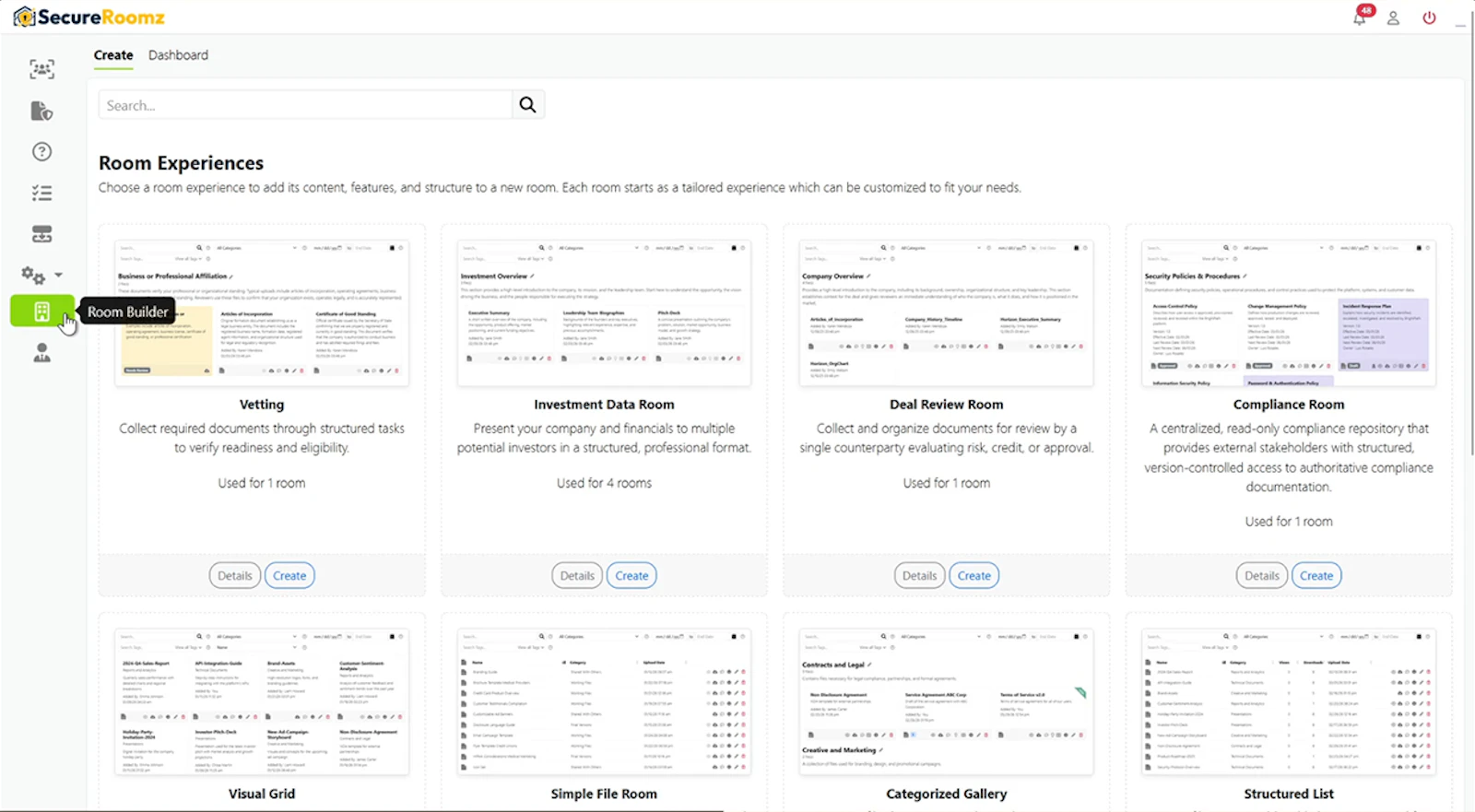The width and height of the screenshot is (1475, 812).
Task: Open Details for the Vetting room
Action: 235,575
